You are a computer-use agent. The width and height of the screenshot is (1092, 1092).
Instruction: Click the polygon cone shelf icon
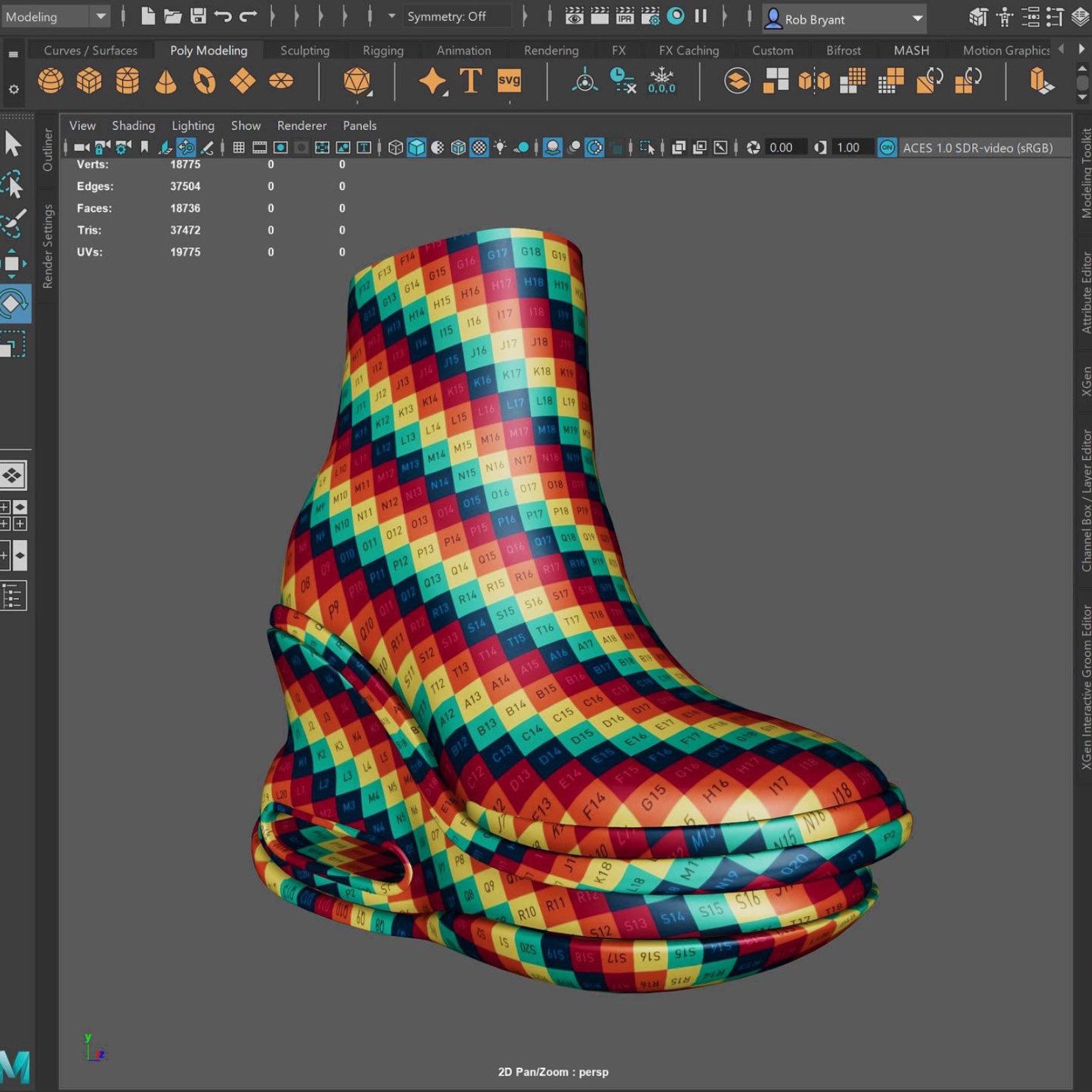(165, 81)
